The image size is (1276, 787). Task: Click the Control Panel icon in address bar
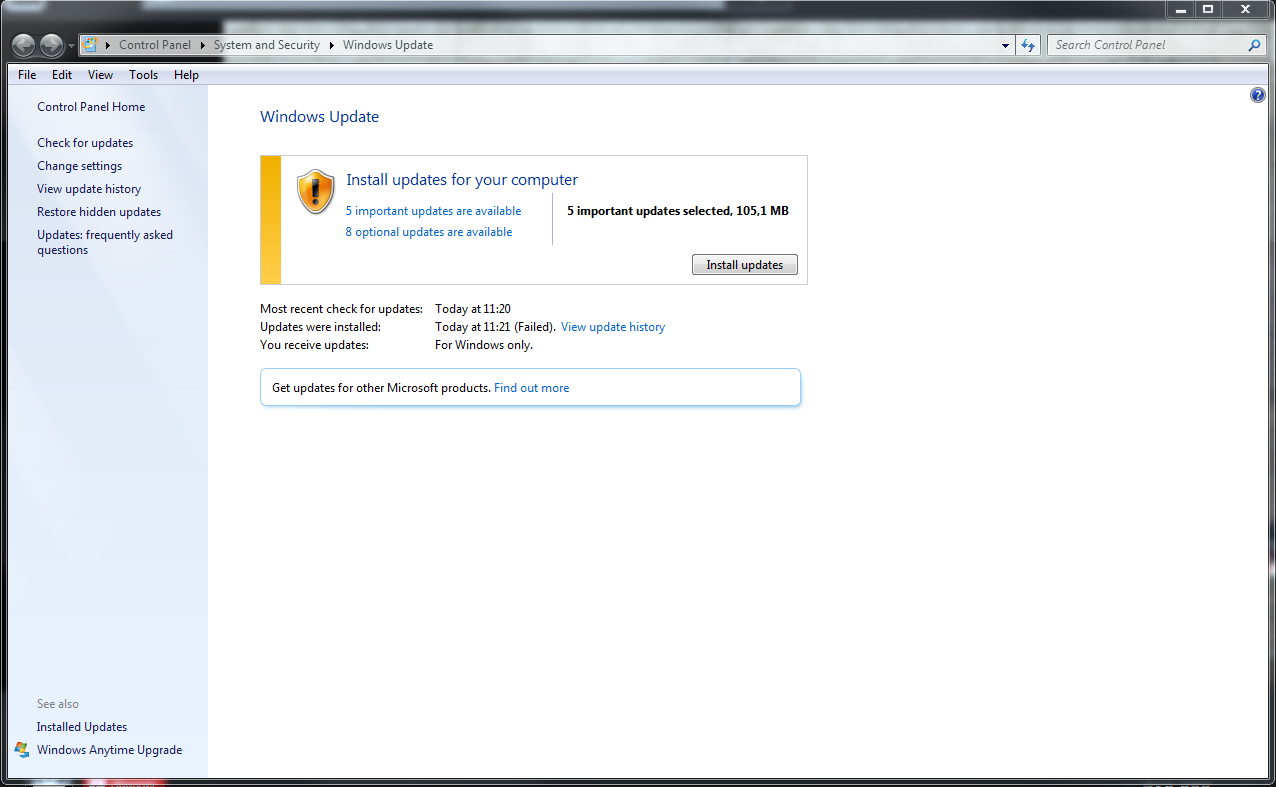[90, 44]
